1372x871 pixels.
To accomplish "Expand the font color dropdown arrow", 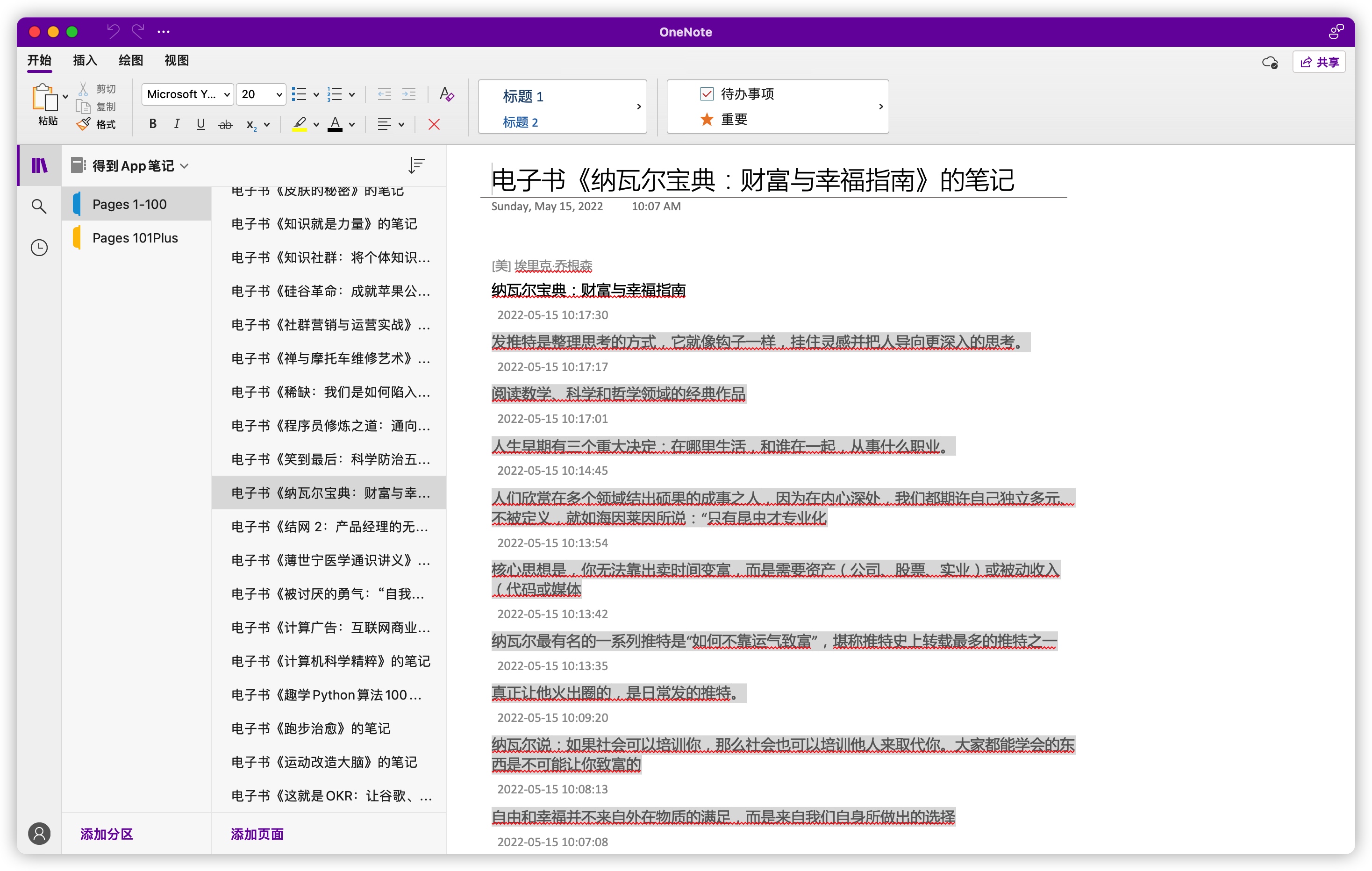I will coord(352,125).
